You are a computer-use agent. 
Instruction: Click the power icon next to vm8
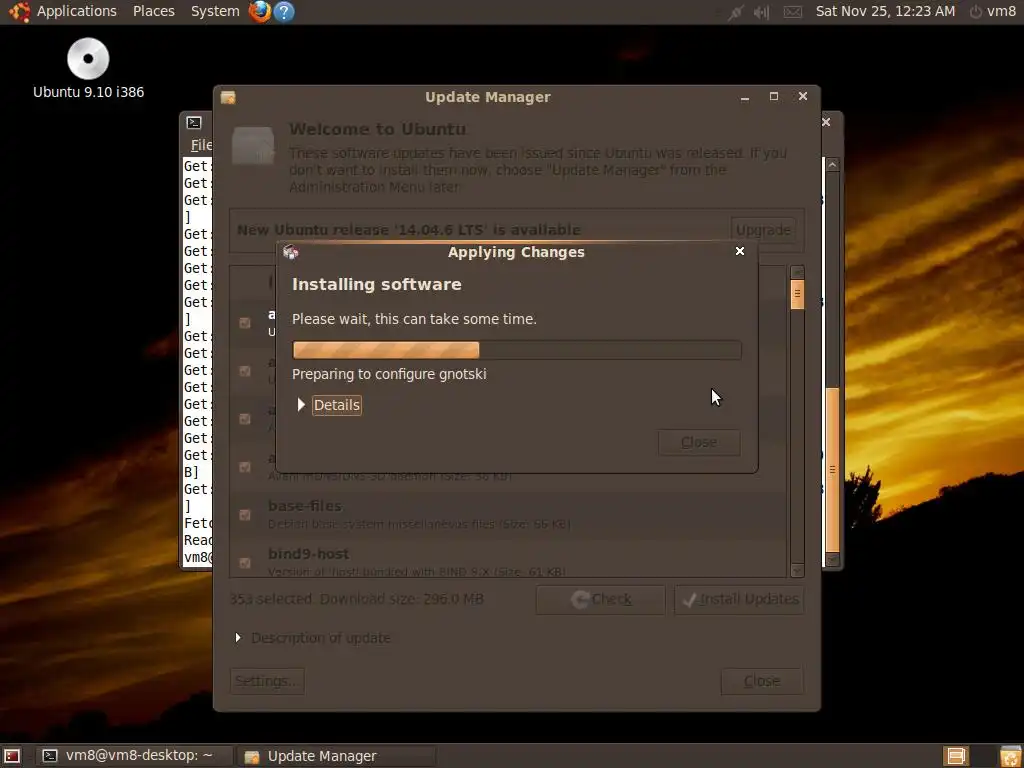(x=976, y=12)
